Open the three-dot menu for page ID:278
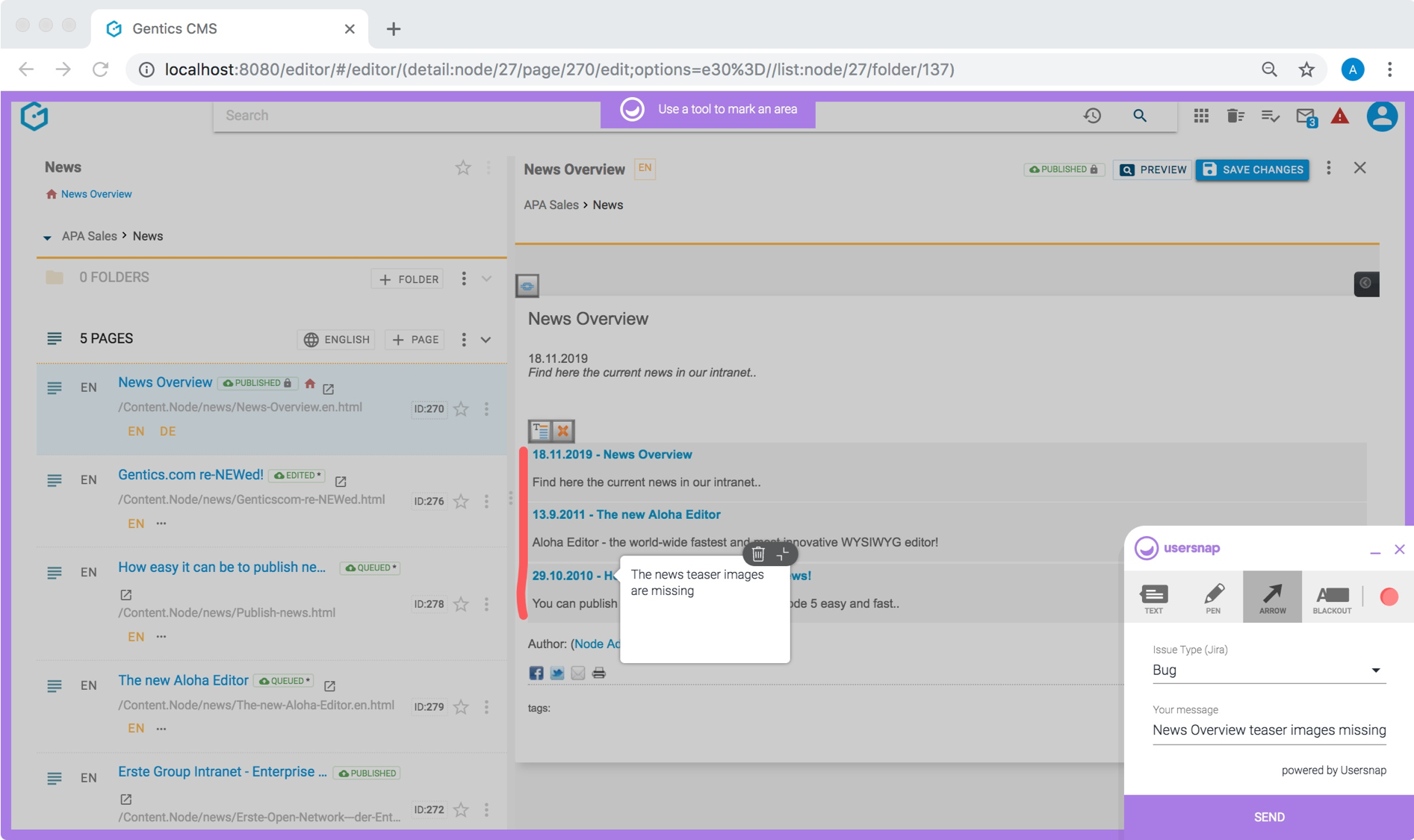Image resolution: width=1414 pixels, height=840 pixels. 486,604
